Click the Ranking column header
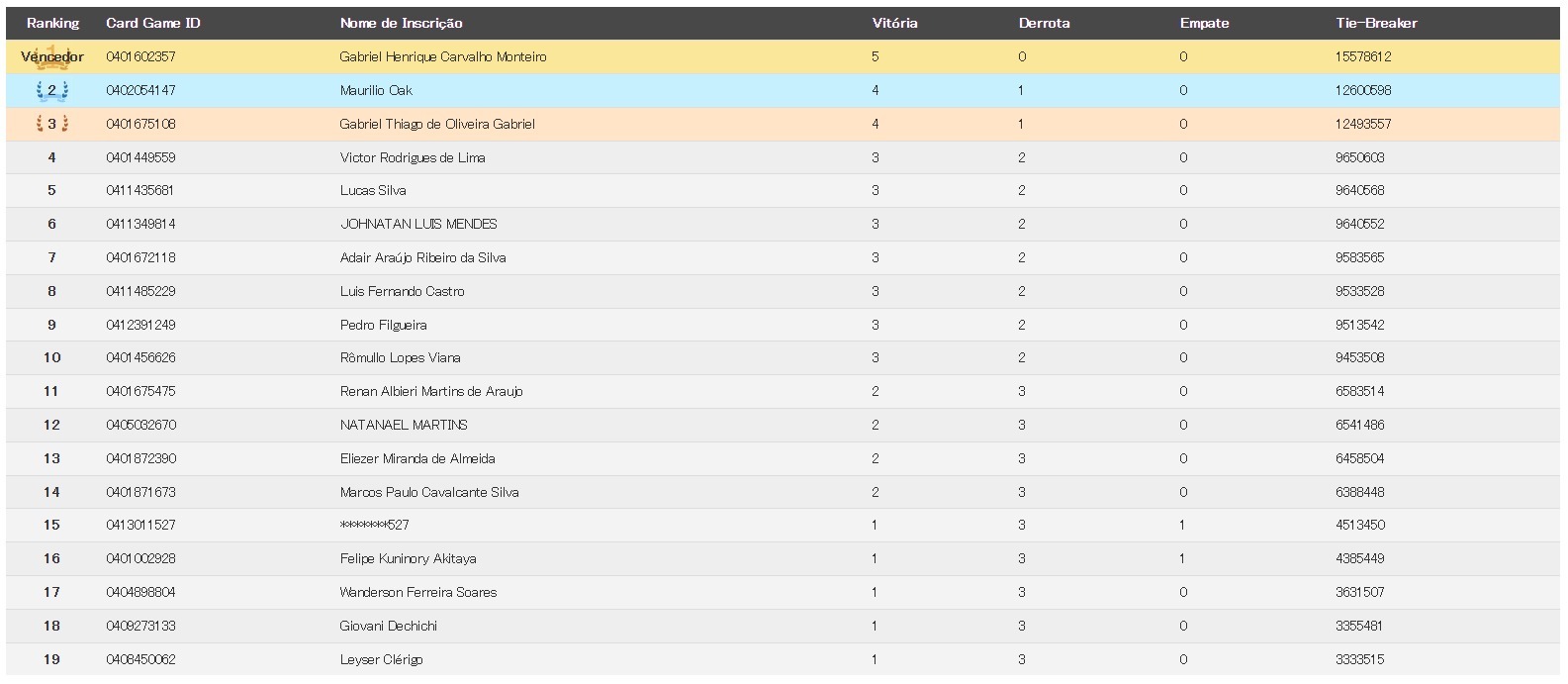The height and width of the screenshot is (684, 1568). click(52, 23)
